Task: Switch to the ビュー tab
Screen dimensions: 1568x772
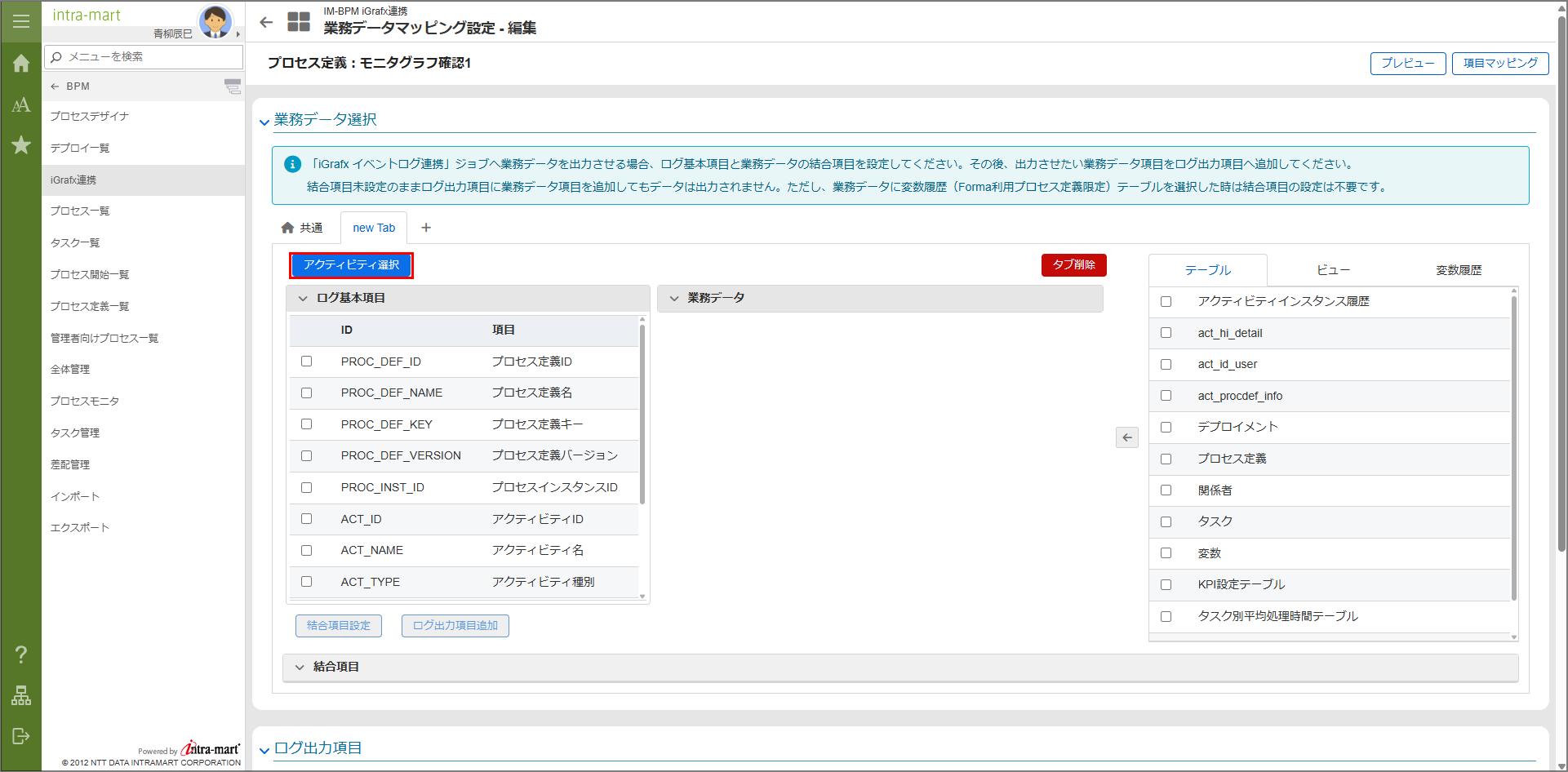Action: (1333, 270)
